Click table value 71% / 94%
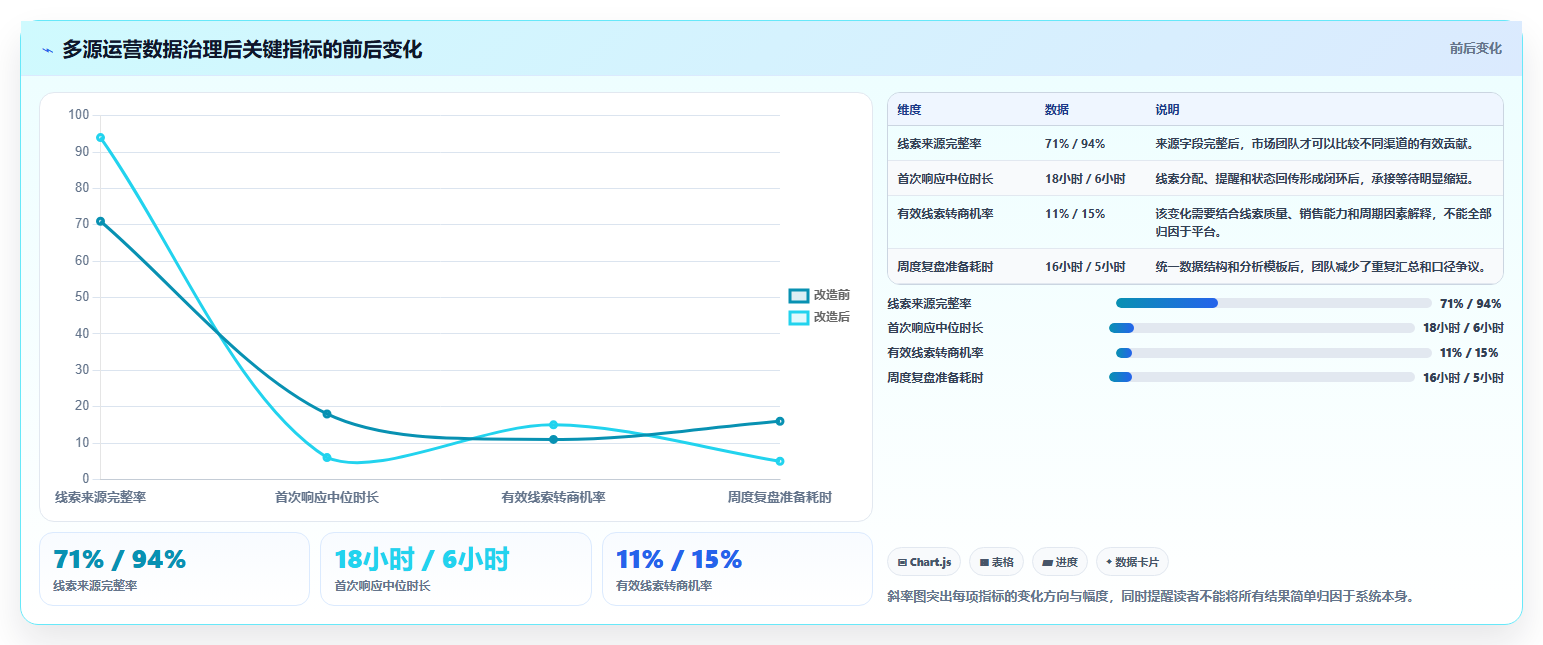This screenshot has width=1543, height=645. (x=1074, y=144)
